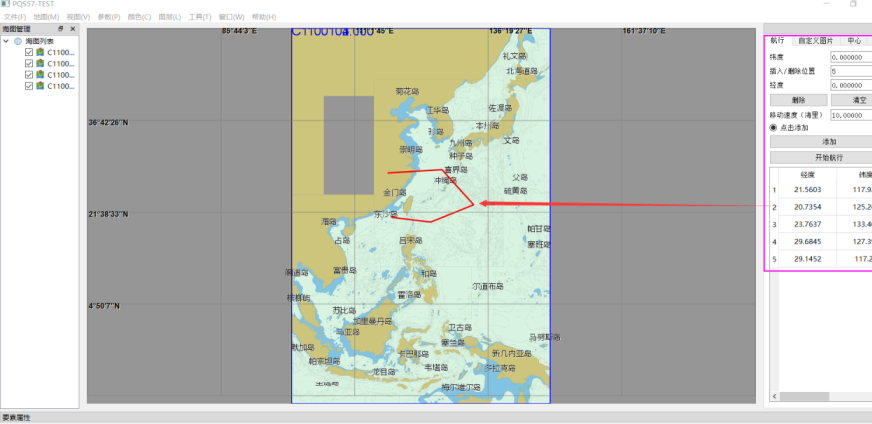Image resolution: width=872 pixels, height=424 pixels.
Task: Click the fourth chart's map icon
Action: coord(40,87)
